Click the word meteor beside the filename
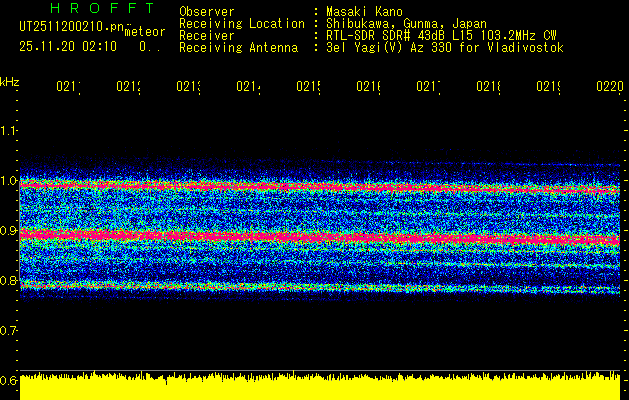The width and height of the screenshot is (629, 400). click(x=144, y=33)
